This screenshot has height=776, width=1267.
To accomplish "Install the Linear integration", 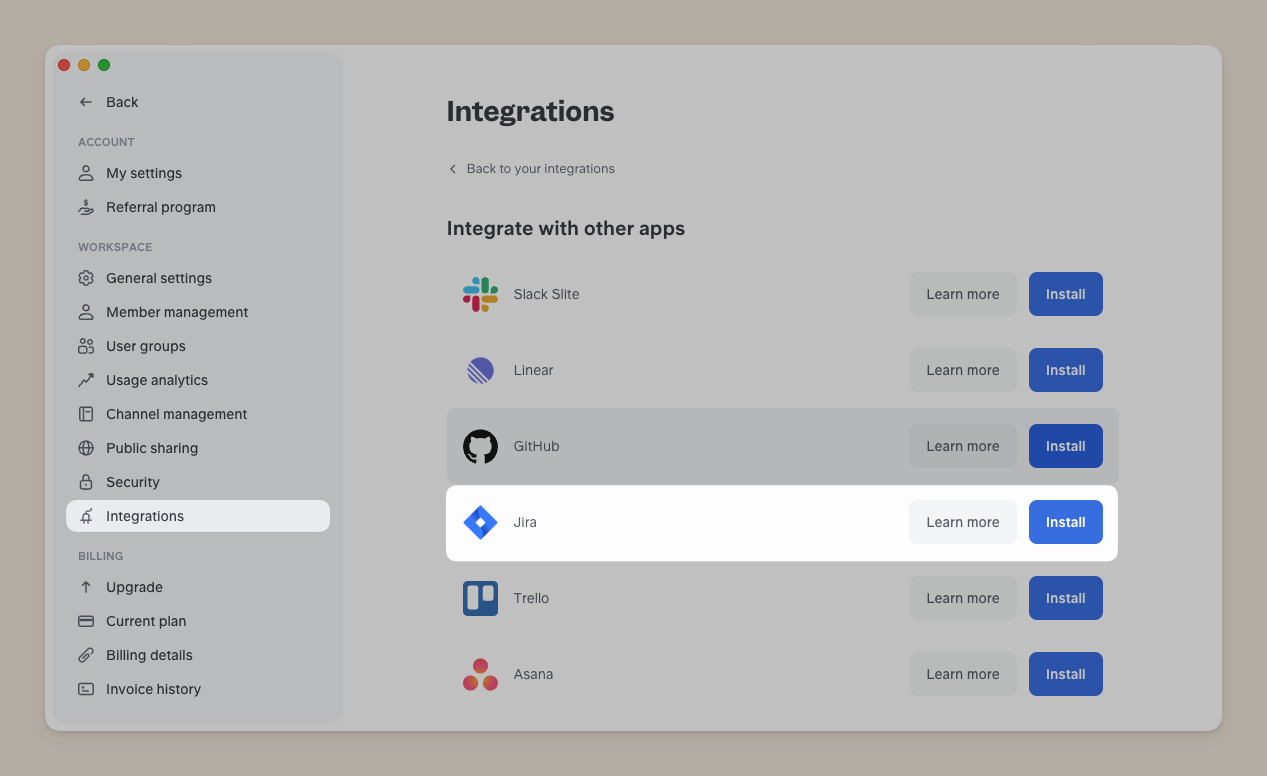I will [1065, 370].
